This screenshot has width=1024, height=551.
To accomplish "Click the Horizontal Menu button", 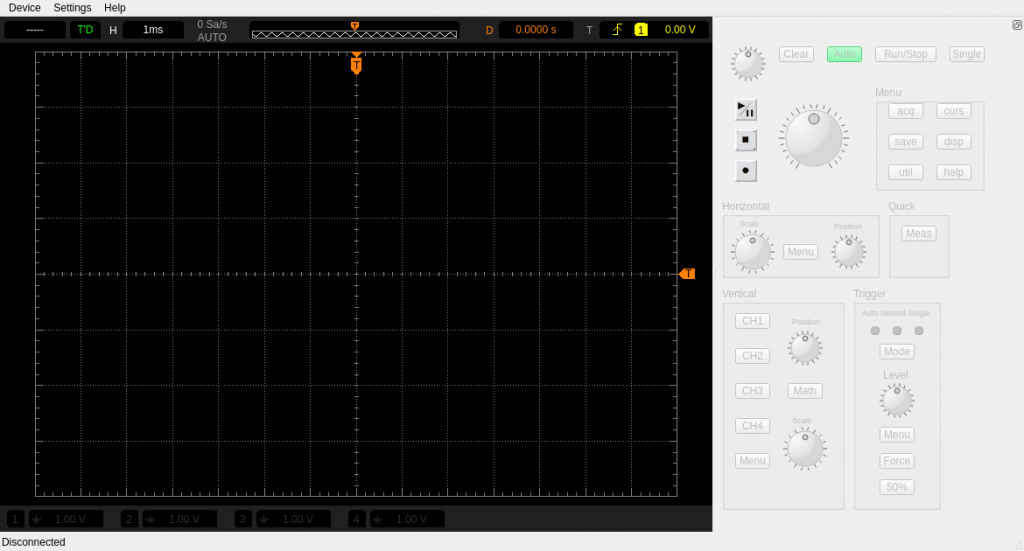I will click(x=801, y=252).
